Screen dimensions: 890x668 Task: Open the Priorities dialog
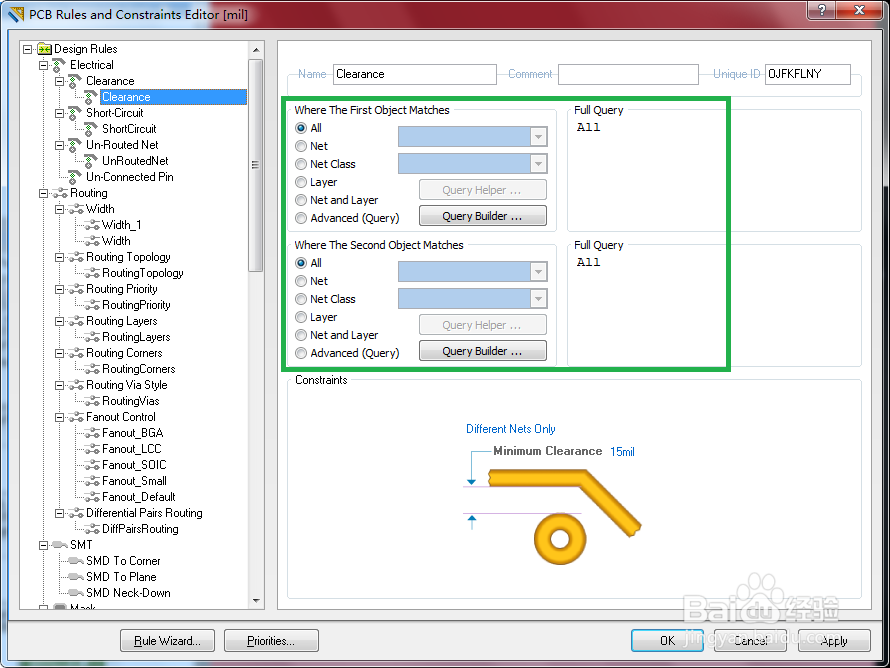coord(271,641)
